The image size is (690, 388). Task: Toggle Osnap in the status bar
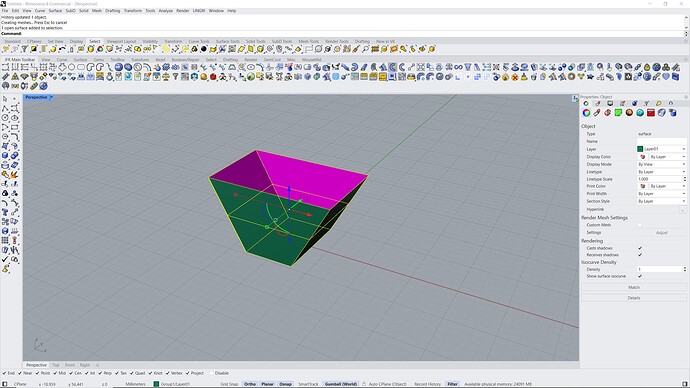285,384
